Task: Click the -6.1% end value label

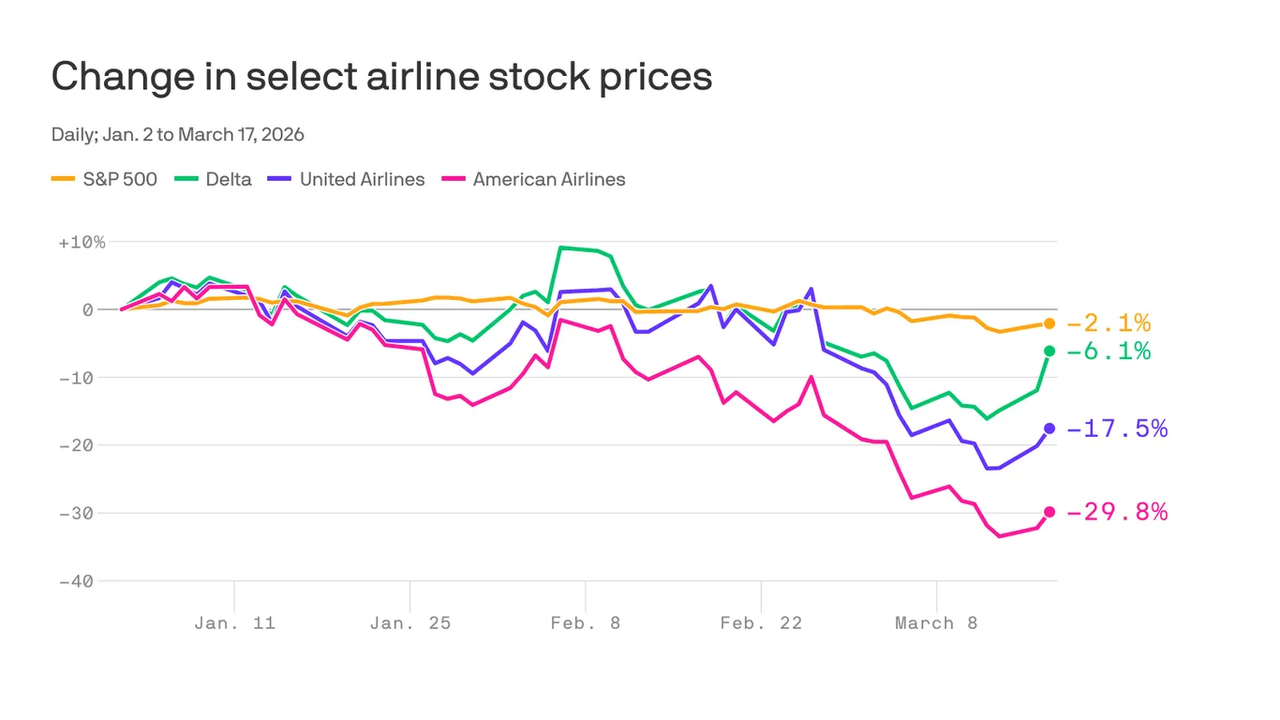Action: pyautogui.click(x=1108, y=351)
